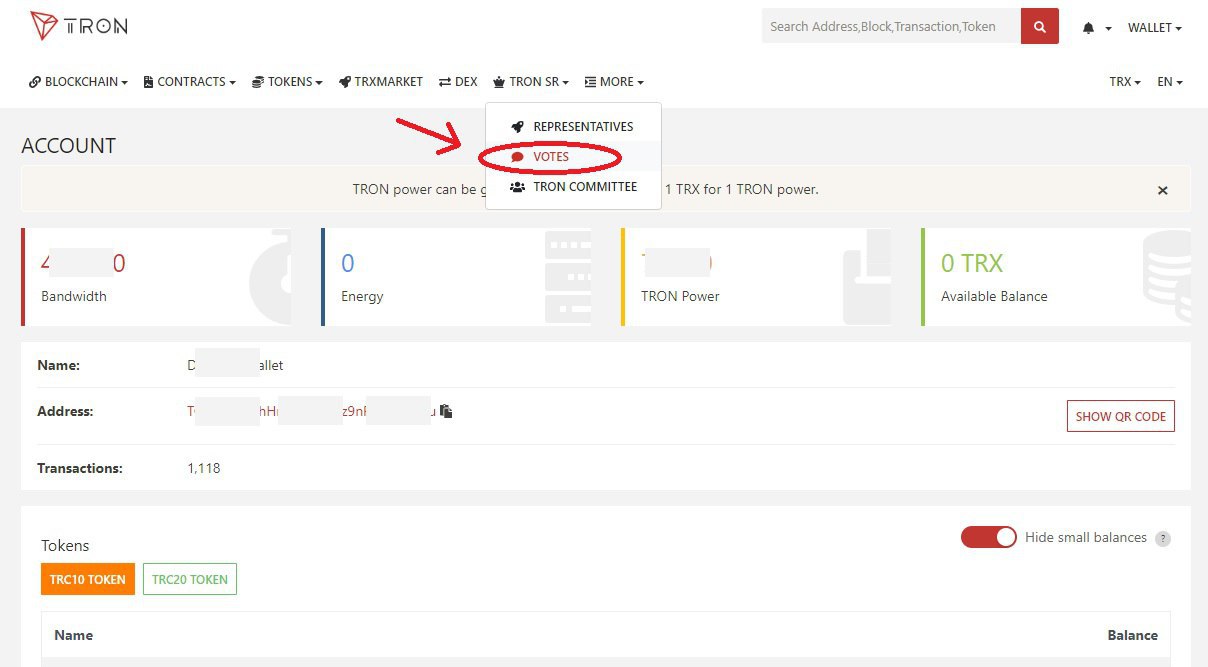Expand the BLOCKCHAIN menu

pyautogui.click(x=79, y=82)
